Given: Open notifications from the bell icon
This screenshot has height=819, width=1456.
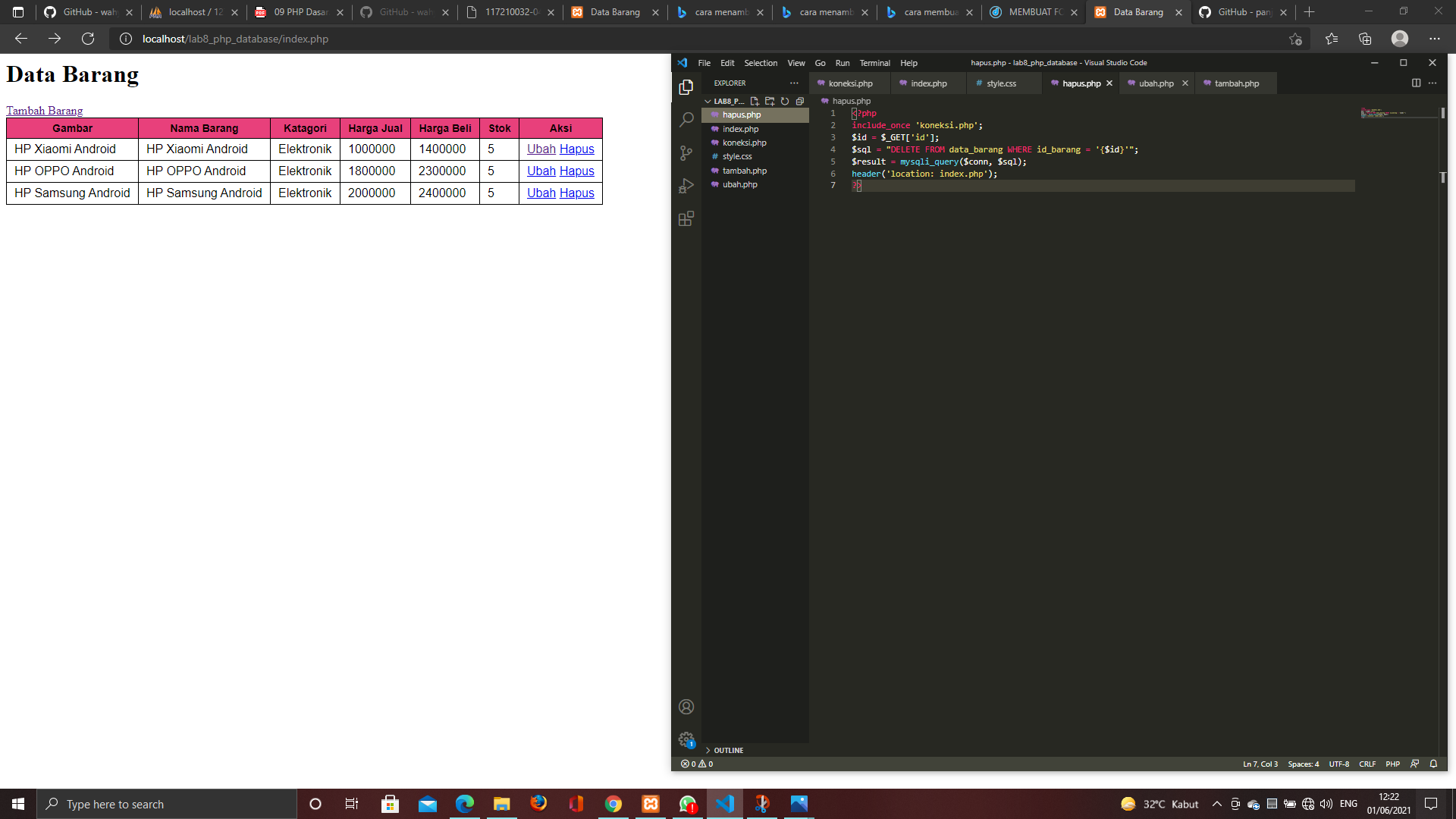Looking at the screenshot, I should [x=1432, y=764].
